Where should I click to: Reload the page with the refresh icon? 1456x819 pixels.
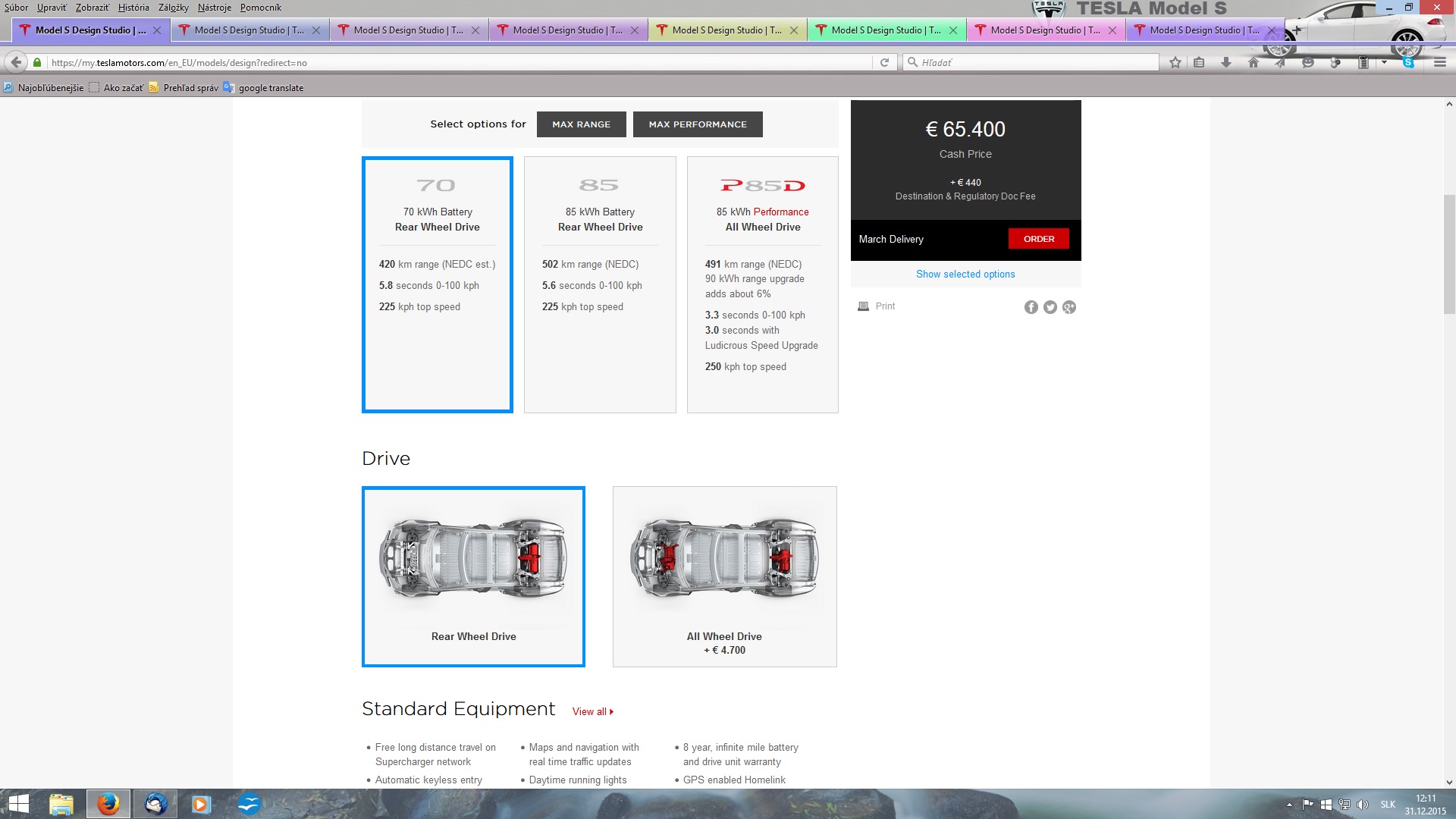click(884, 62)
